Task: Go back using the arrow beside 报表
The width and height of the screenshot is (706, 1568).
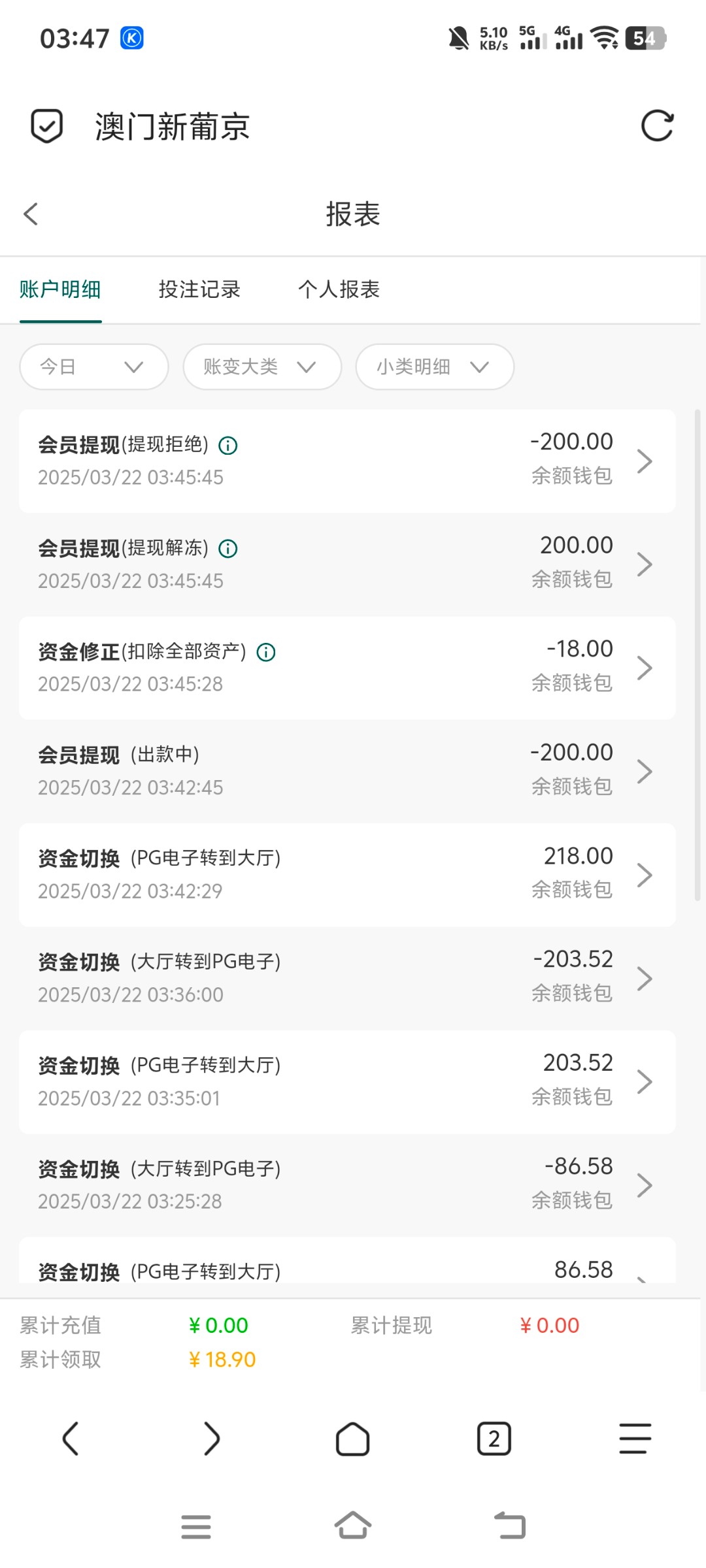Action: tap(31, 214)
